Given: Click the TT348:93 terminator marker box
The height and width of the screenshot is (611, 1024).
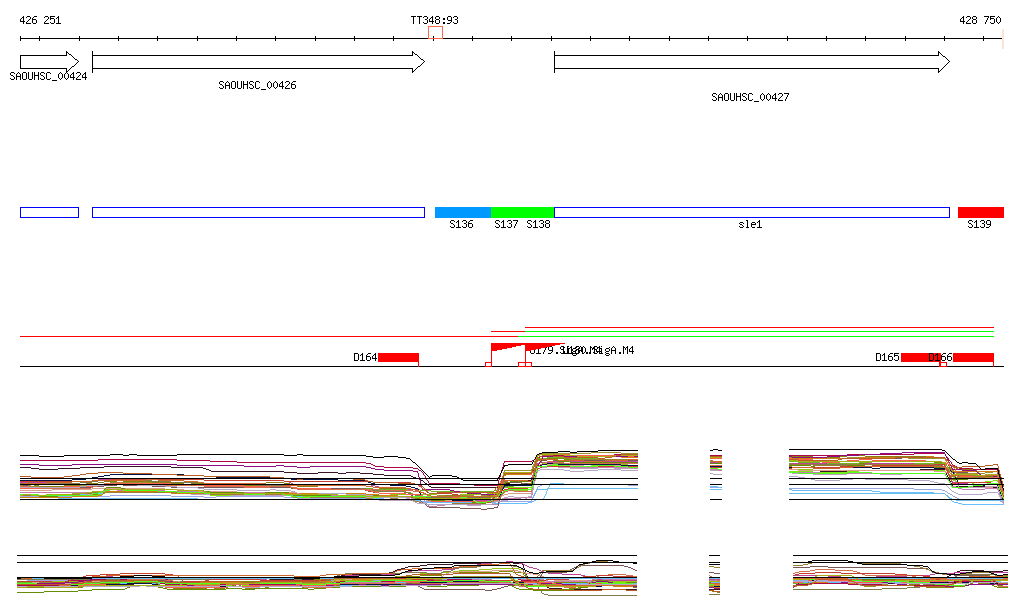Looking at the screenshot, I should coord(435,33).
